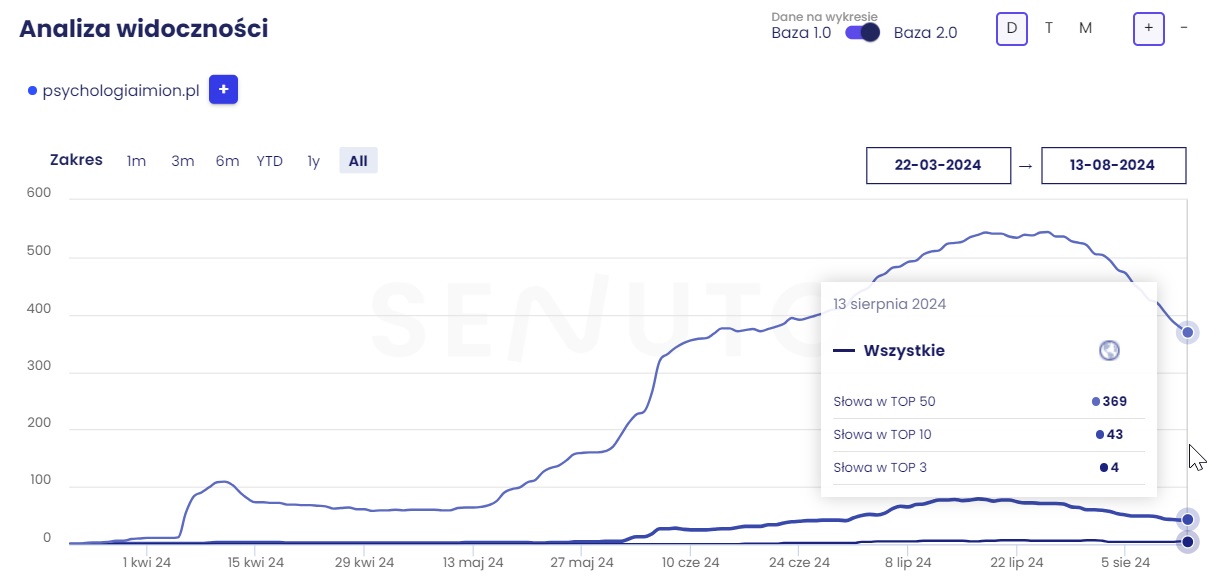
Task: Select the All range option
Action: 358,161
